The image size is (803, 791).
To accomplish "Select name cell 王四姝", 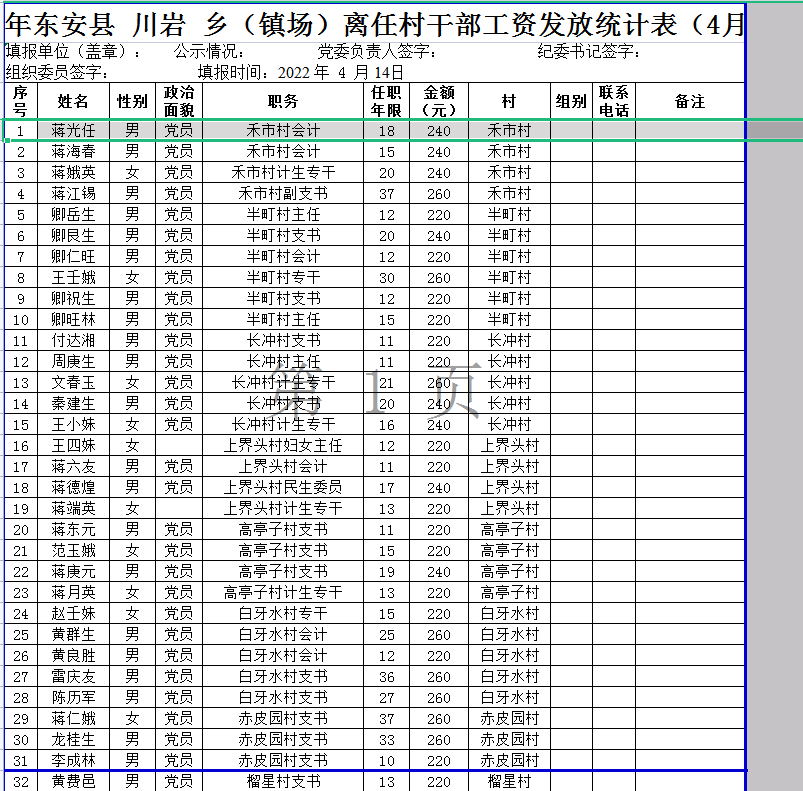I will [x=73, y=445].
